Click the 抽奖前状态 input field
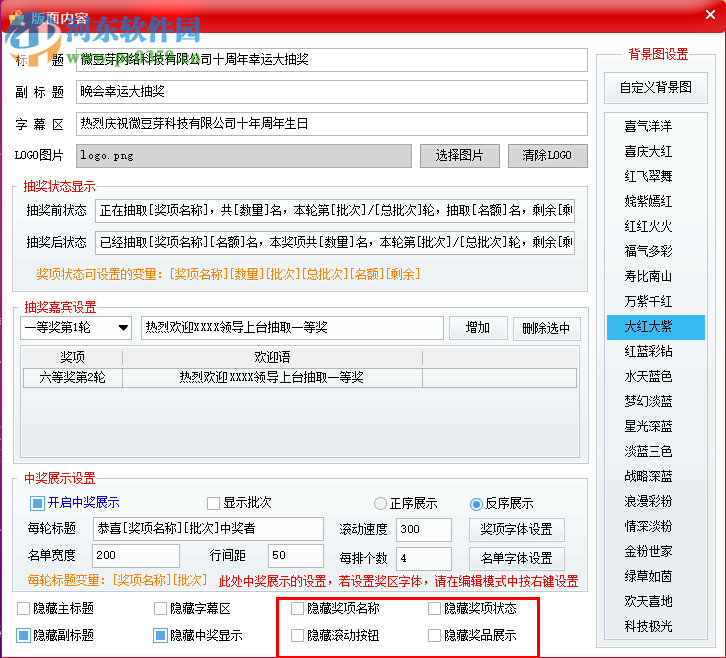 click(x=335, y=211)
